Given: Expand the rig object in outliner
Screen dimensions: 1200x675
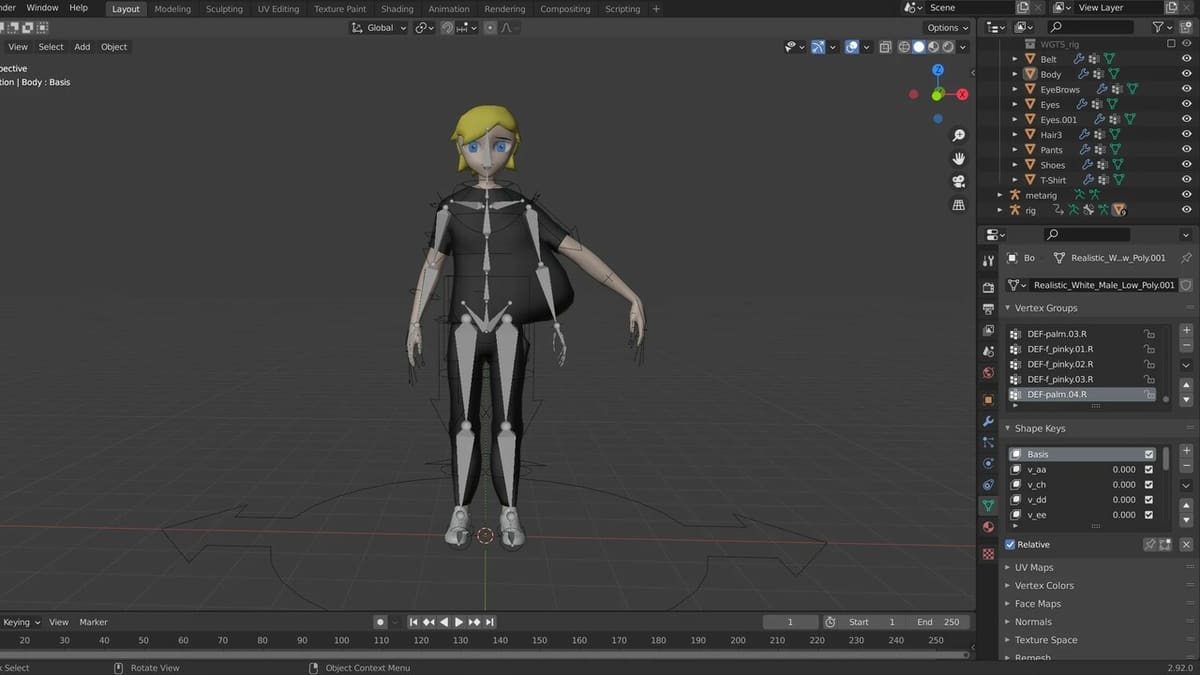Looking at the screenshot, I should coord(1000,210).
